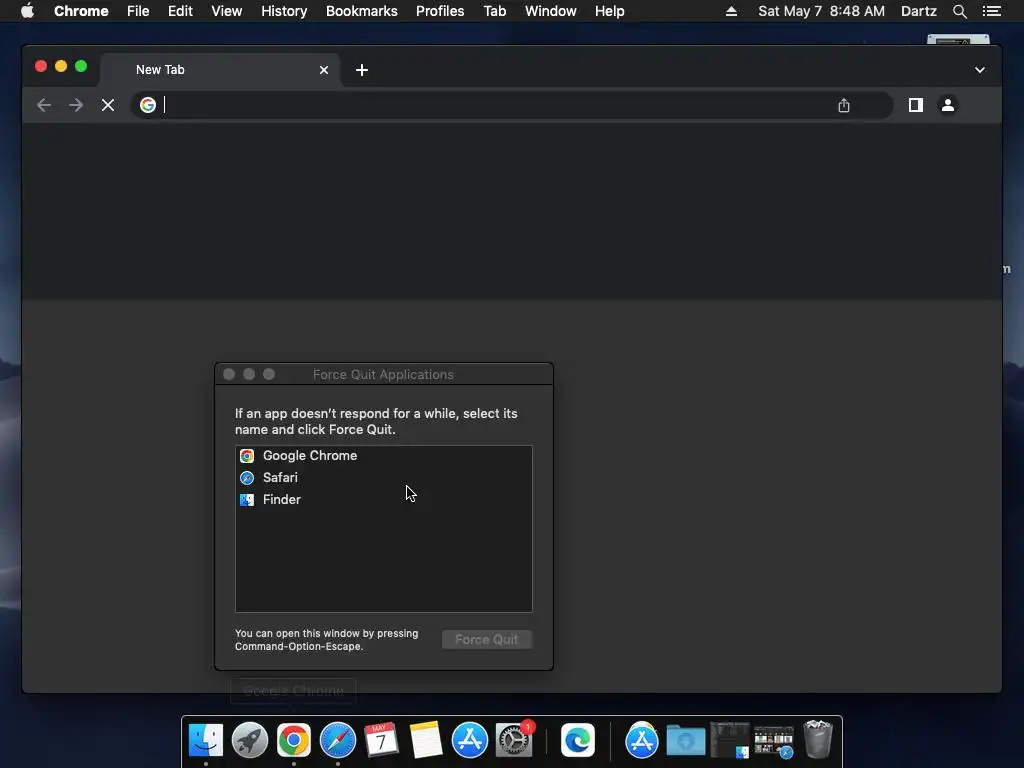The width and height of the screenshot is (1024, 768).
Task: Open the File menu
Action: (138, 11)
